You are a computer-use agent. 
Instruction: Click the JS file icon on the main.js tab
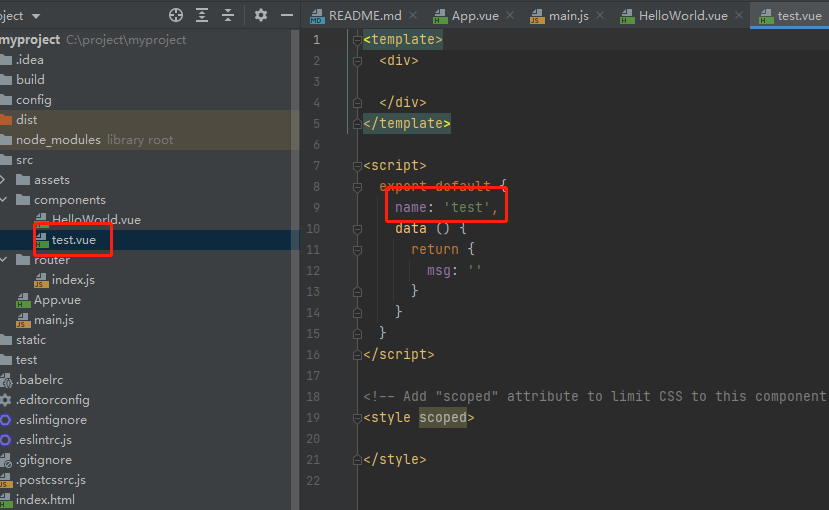pos(537,16)
